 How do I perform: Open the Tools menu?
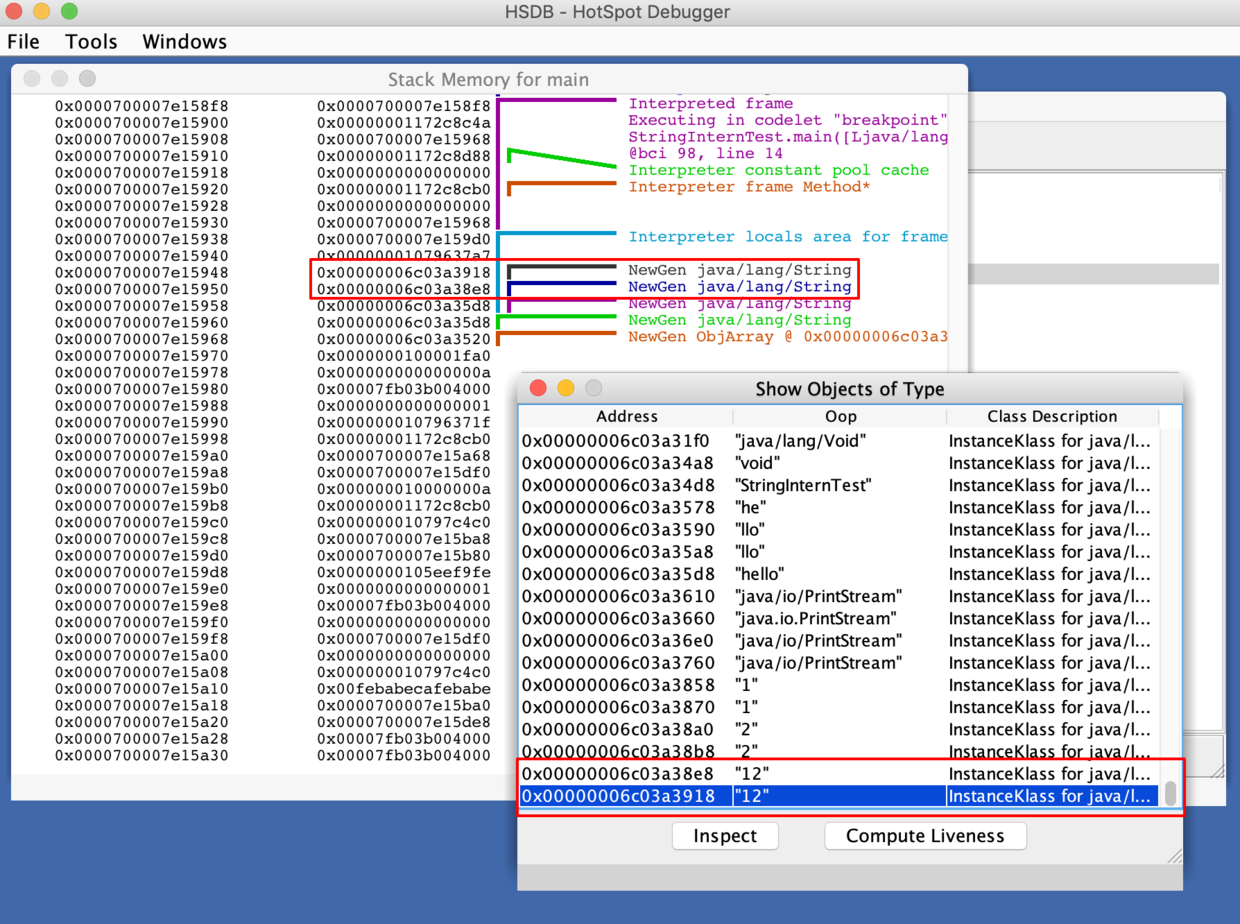[91, 42]
